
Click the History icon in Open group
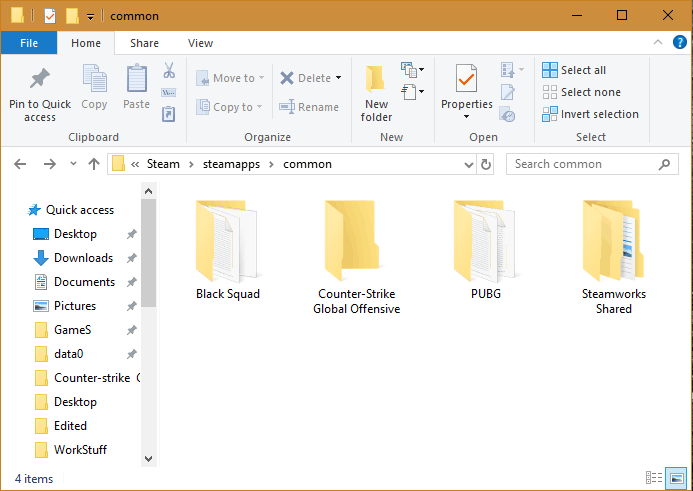507,114
